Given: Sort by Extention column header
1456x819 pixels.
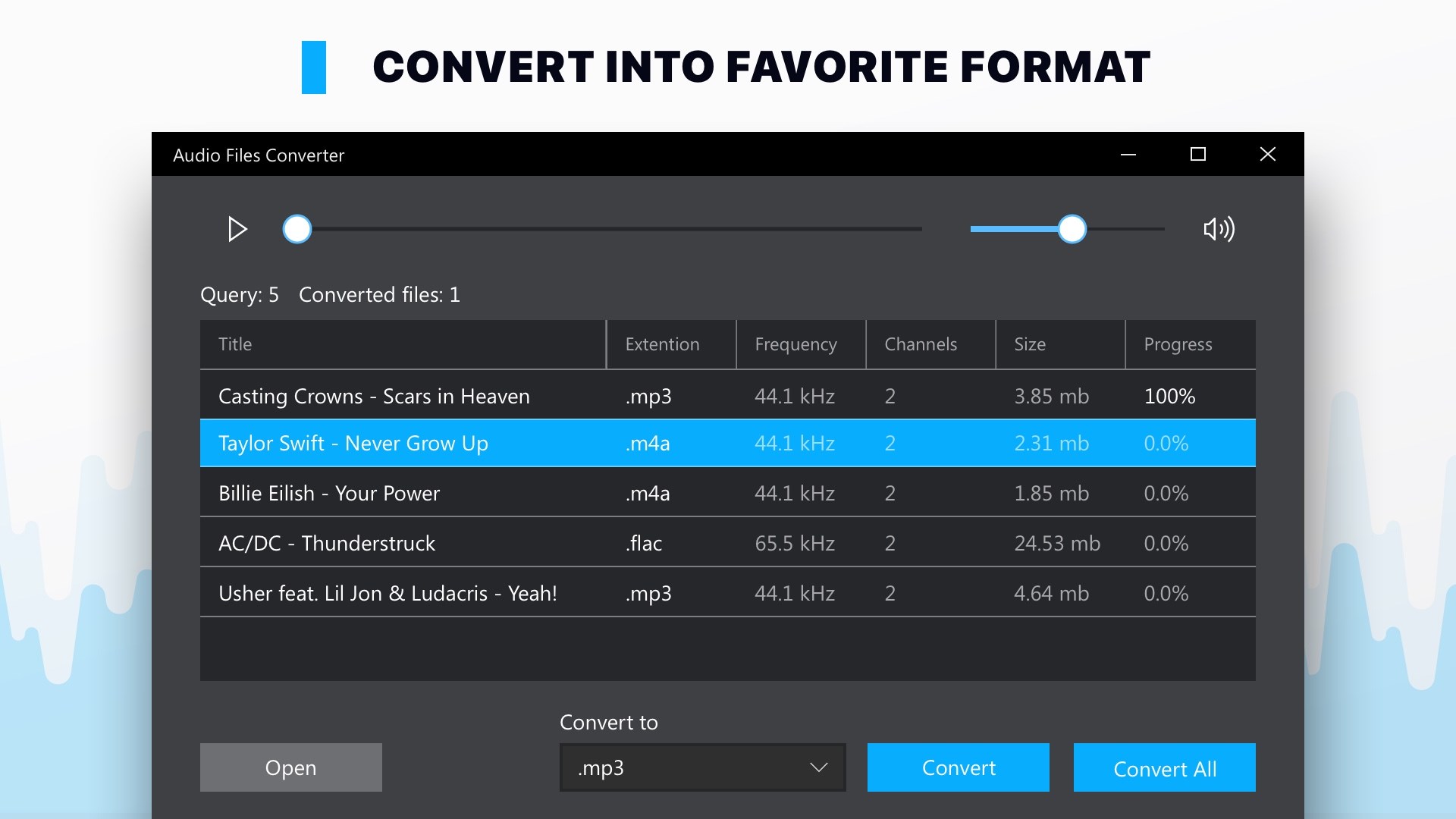Looking at the screenshot, I should click(670, 344).
